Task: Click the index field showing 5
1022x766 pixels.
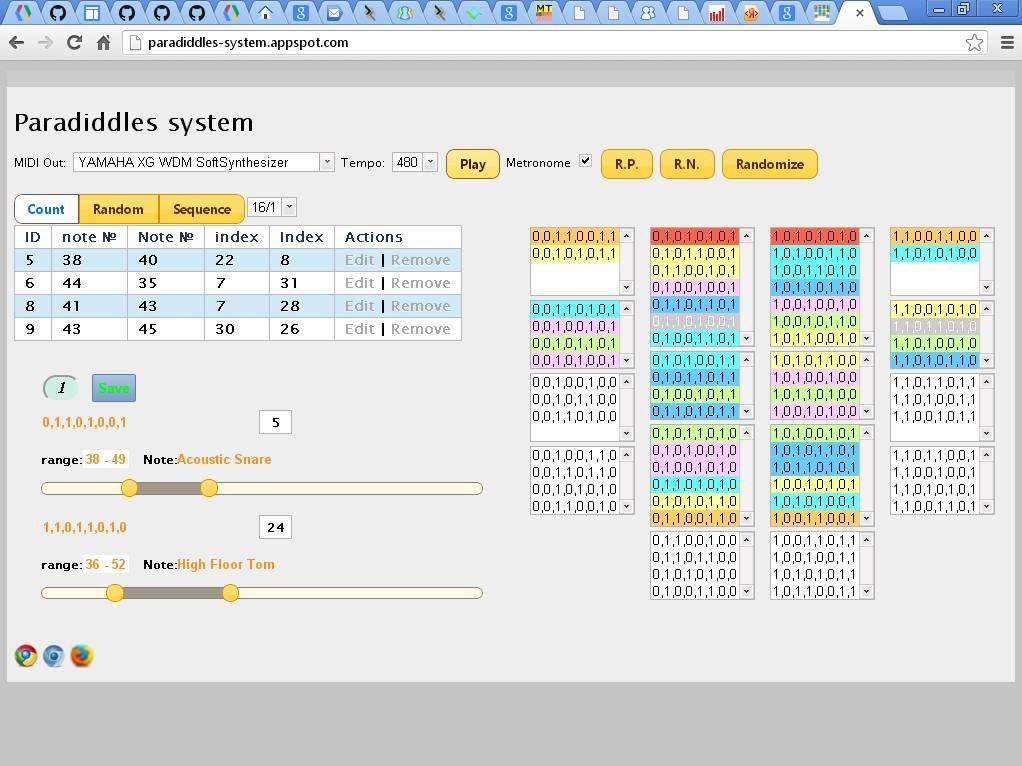Action: [x=275, y=422]
